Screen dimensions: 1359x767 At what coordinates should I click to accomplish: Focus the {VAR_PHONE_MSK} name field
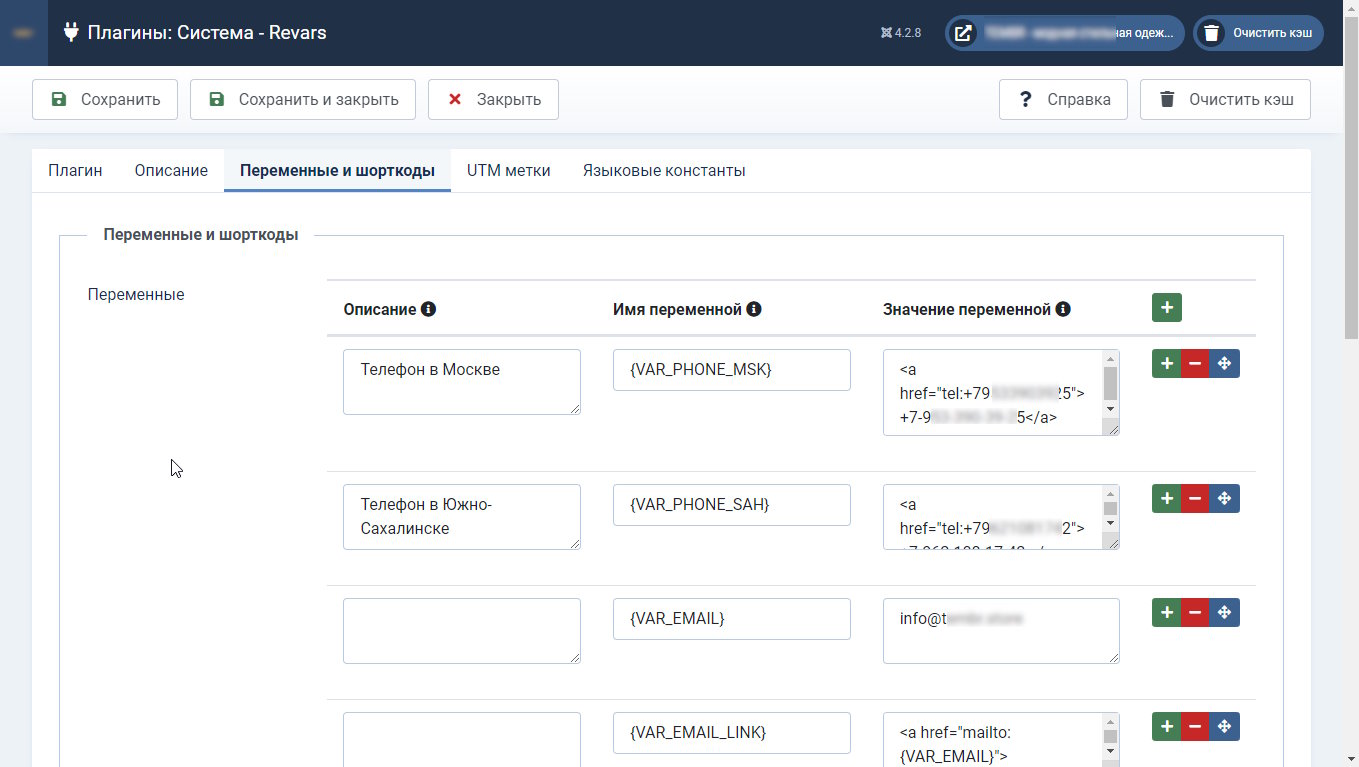click(732, 370)
